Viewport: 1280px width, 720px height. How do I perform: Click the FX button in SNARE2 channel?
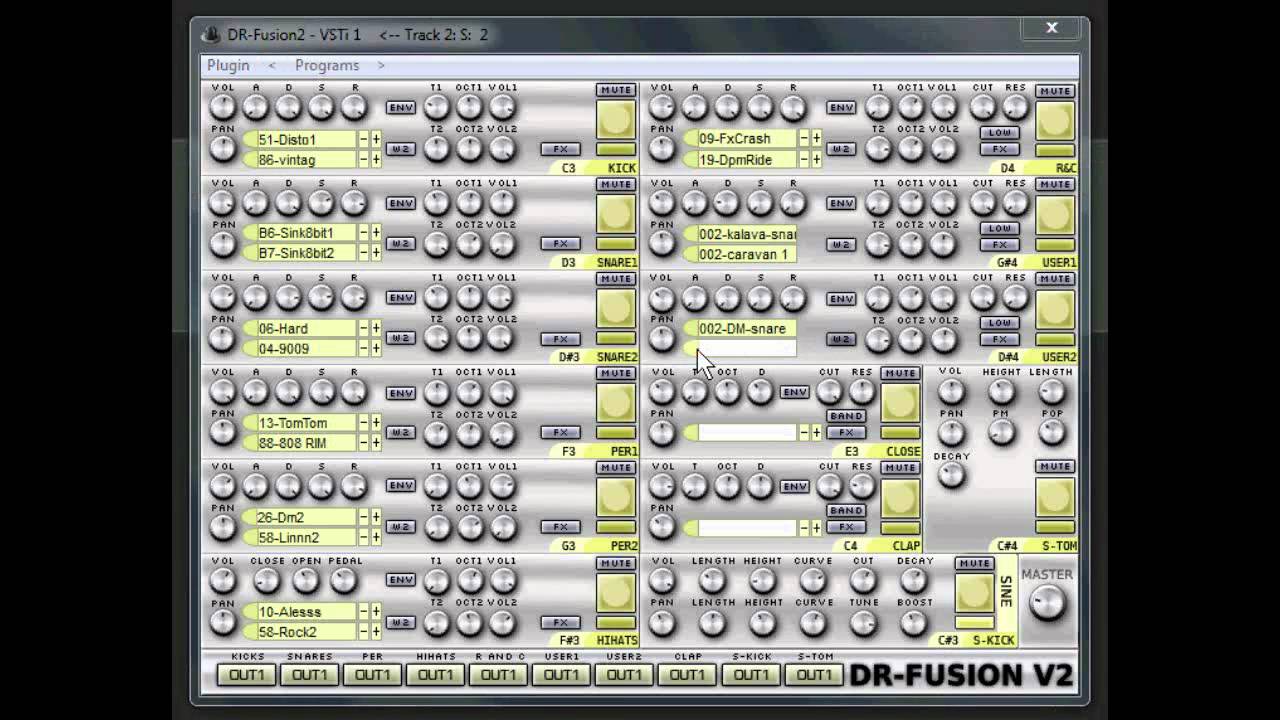tap(561, 338)
